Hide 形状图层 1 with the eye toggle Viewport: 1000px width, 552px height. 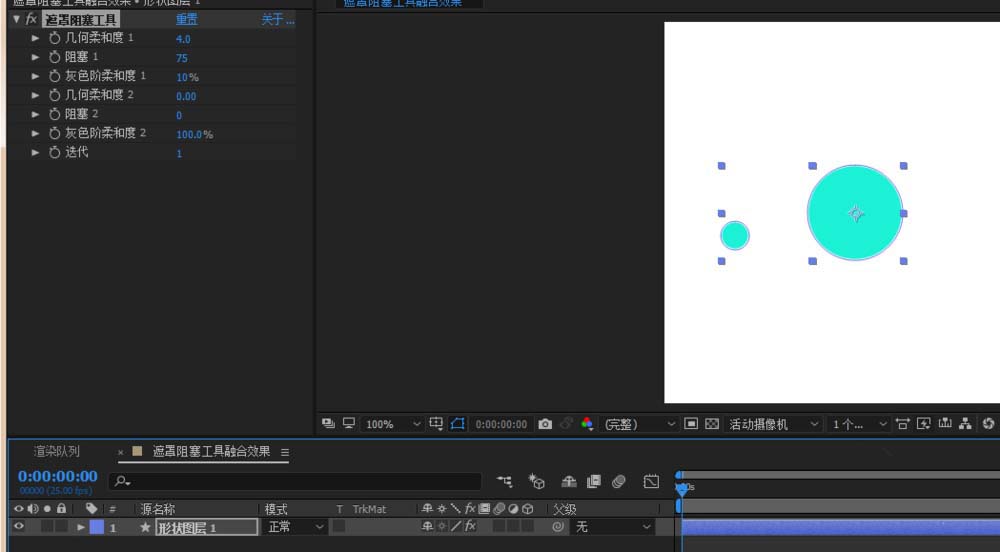tap(18, 527)
